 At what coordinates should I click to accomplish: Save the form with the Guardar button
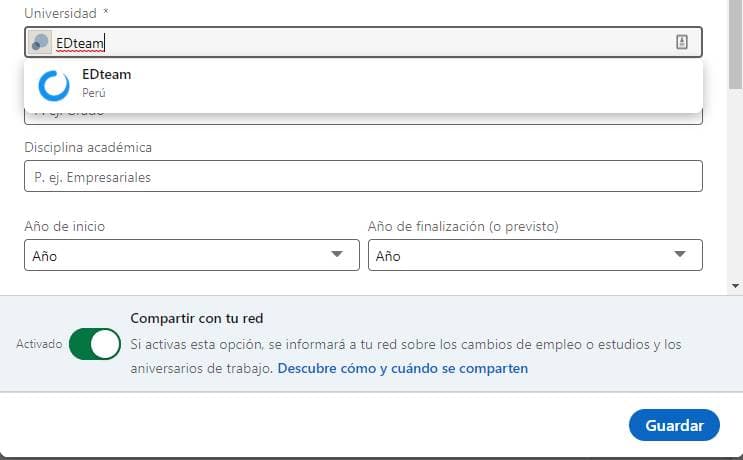(674, 425)
